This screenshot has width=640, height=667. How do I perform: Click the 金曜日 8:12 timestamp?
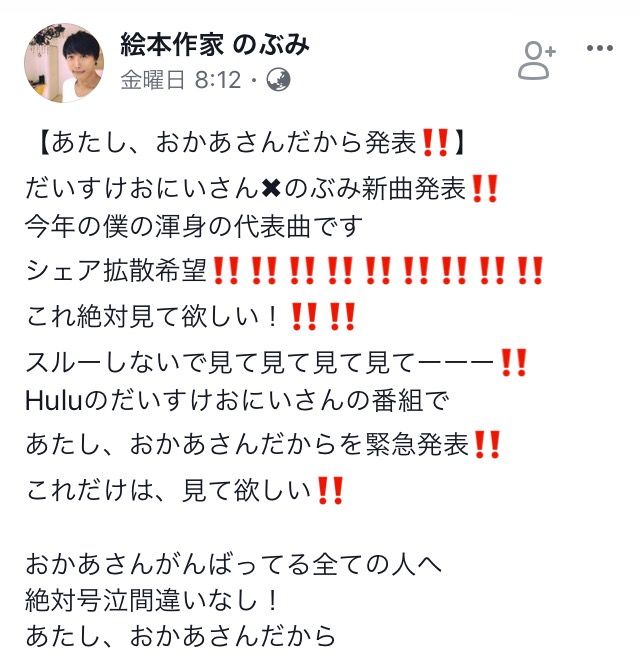[181, 80]
